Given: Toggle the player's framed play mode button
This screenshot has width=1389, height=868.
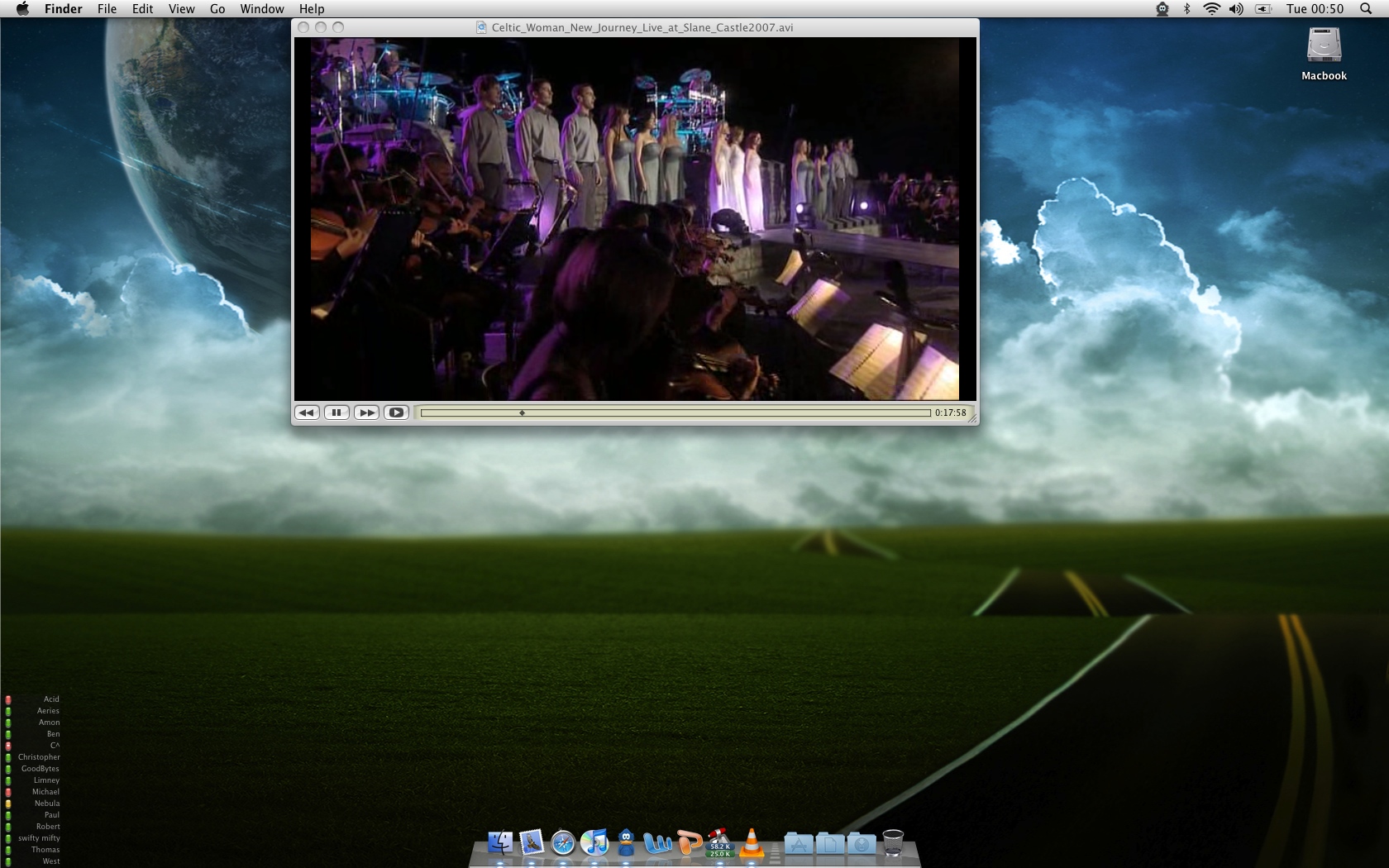Looking at the screenshot, I should [396, 413].
